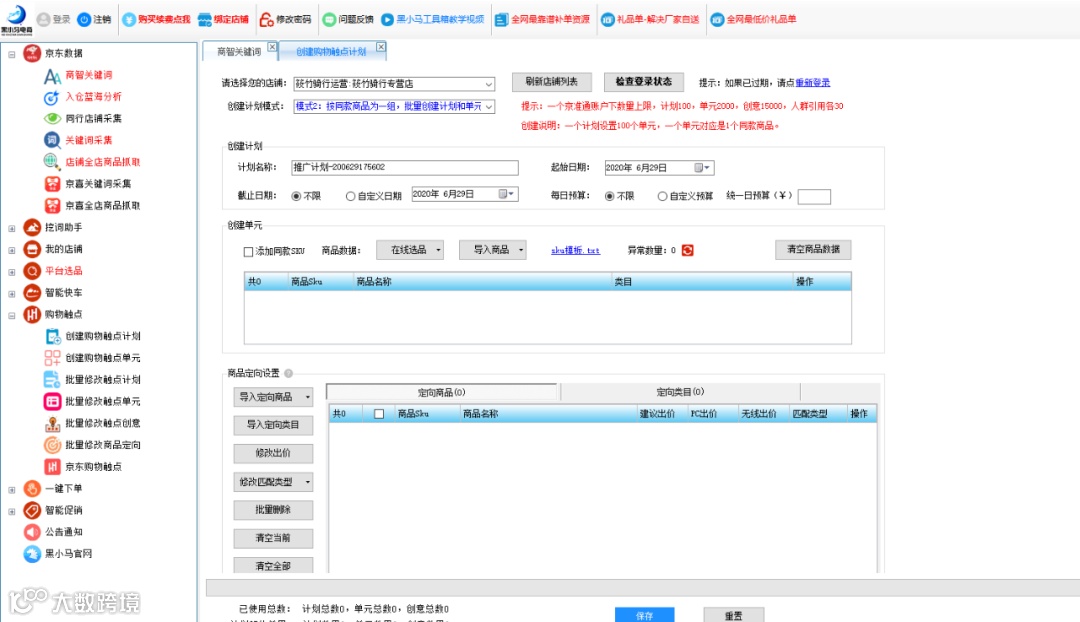Image resolution: width=1080 pixels, height=622 pixels.
Task: Collapse the 购物触点 tree node
Action: pyautogui.click(x=12, y=315)
